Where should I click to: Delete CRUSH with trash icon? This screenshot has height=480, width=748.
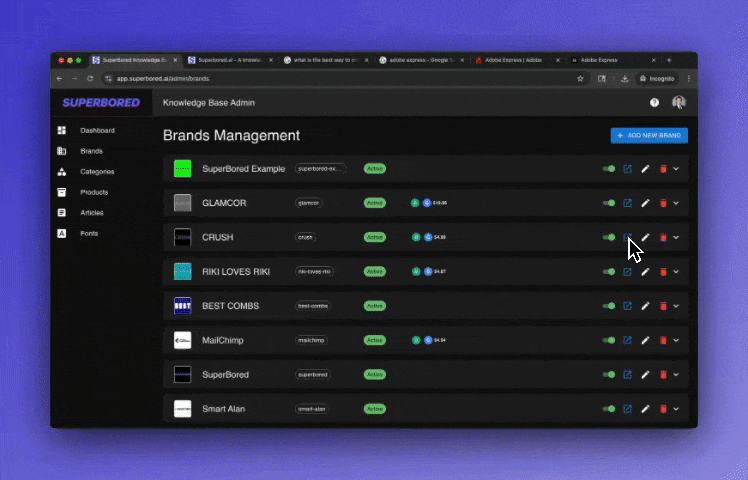pyautogui.click(x=663, y=238)
